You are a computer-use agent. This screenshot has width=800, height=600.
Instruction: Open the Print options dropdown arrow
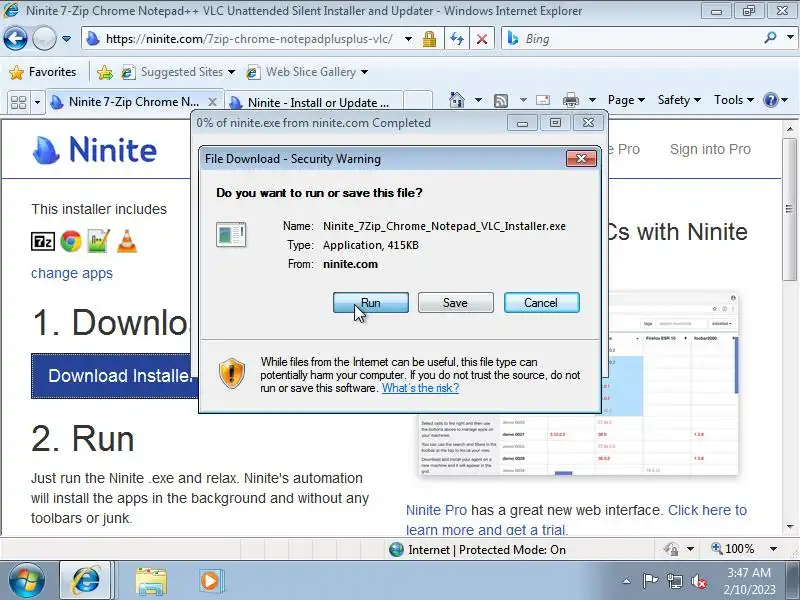pos(592,100)
